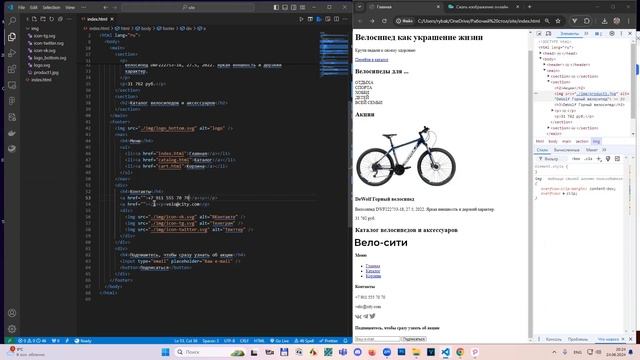
Task: Click forward arrow in browser toolbar
Action: tap(372, 21)
